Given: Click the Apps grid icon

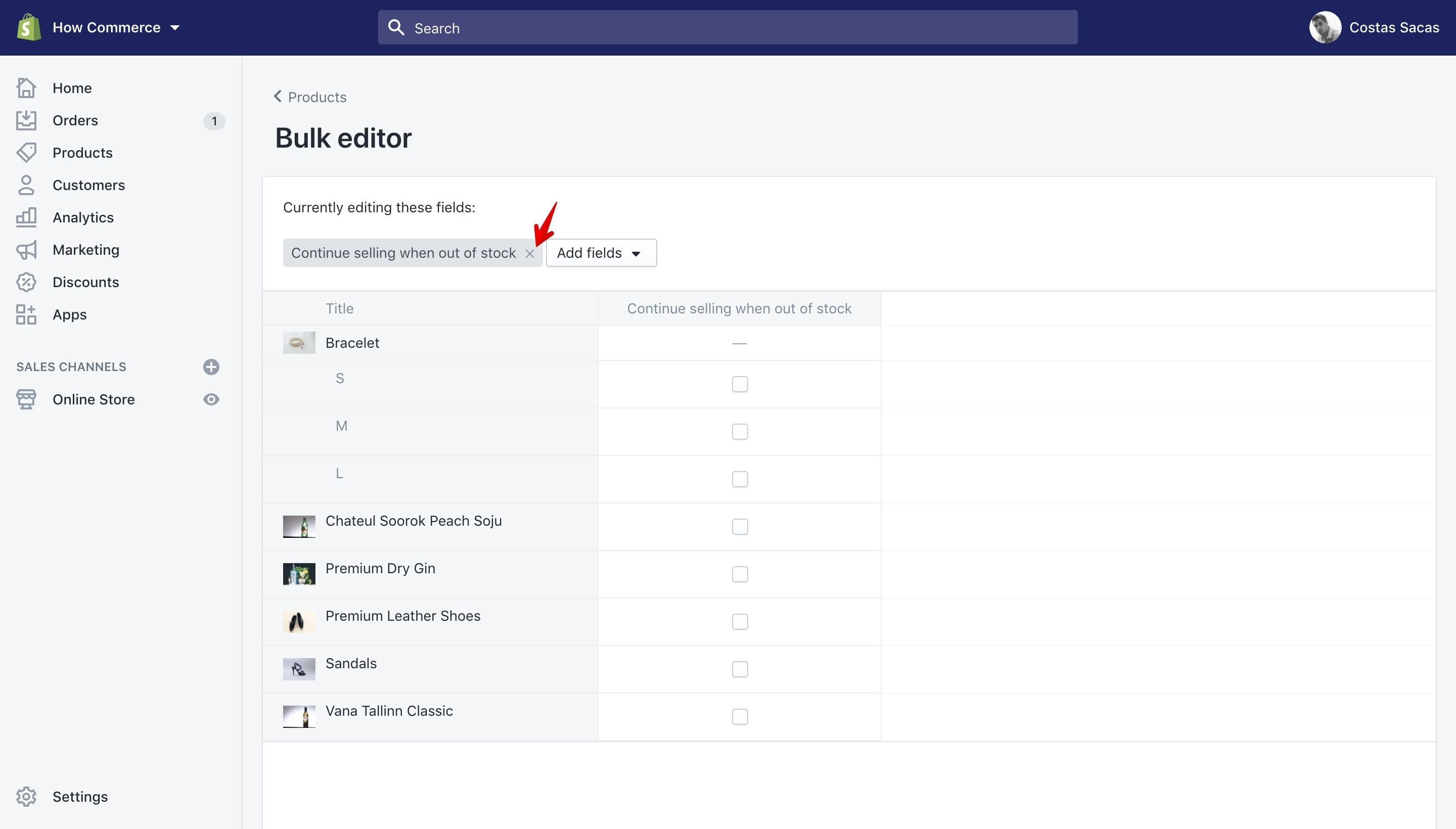Looking at the screenshot, I should coord(26,314).
